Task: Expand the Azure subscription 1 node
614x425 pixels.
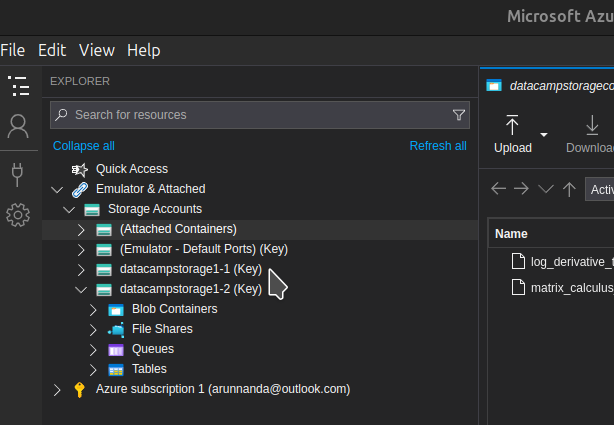Action: (x=57, y=390)
